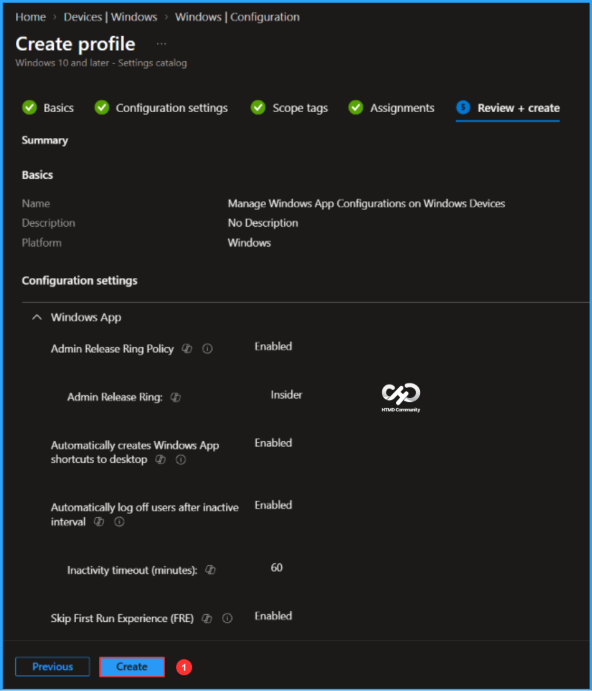Click Copilot icon beside Inactivity timeout (minutes)

210,570
